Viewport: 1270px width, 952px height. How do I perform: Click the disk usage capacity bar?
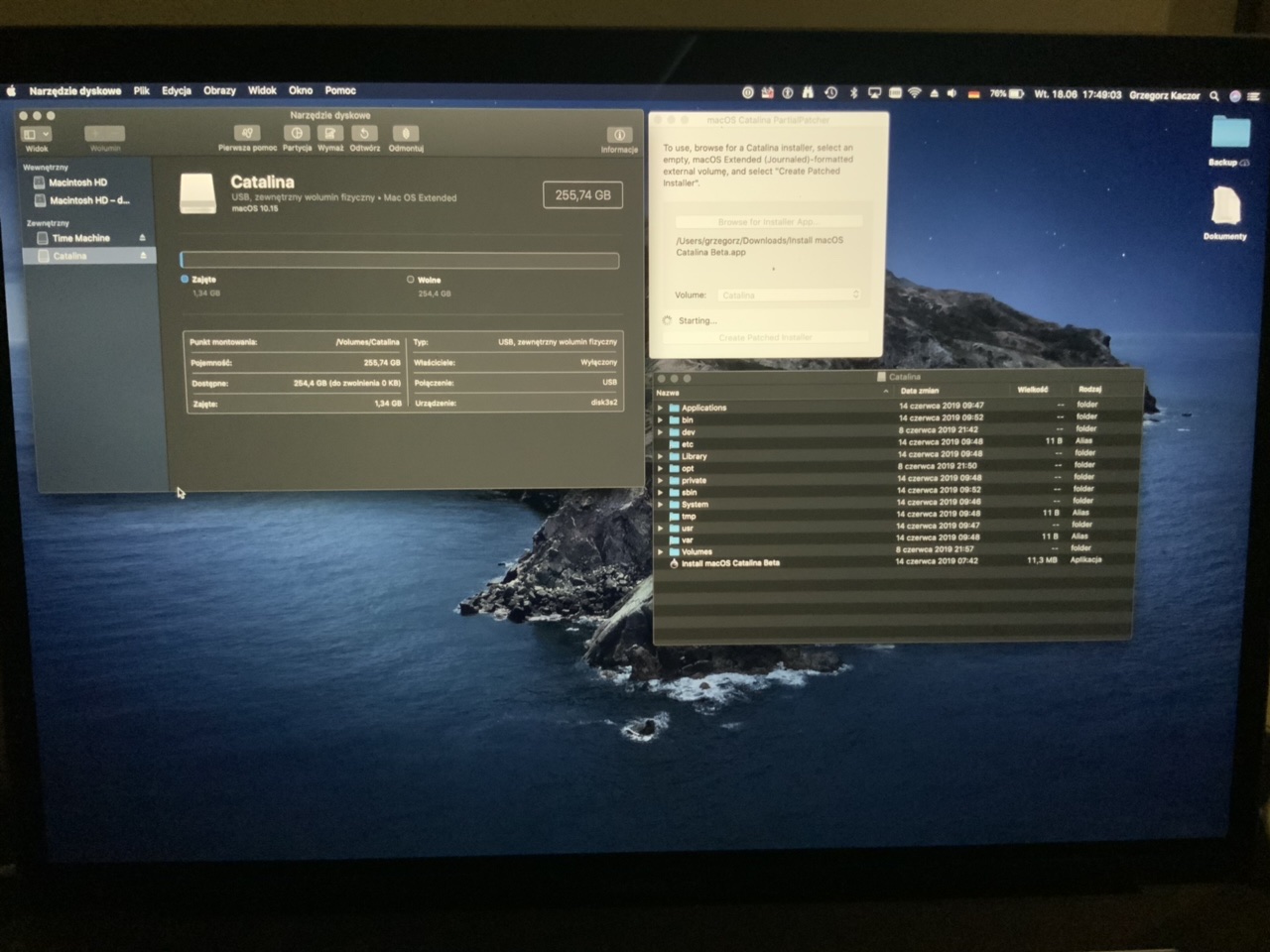[400, 261]
